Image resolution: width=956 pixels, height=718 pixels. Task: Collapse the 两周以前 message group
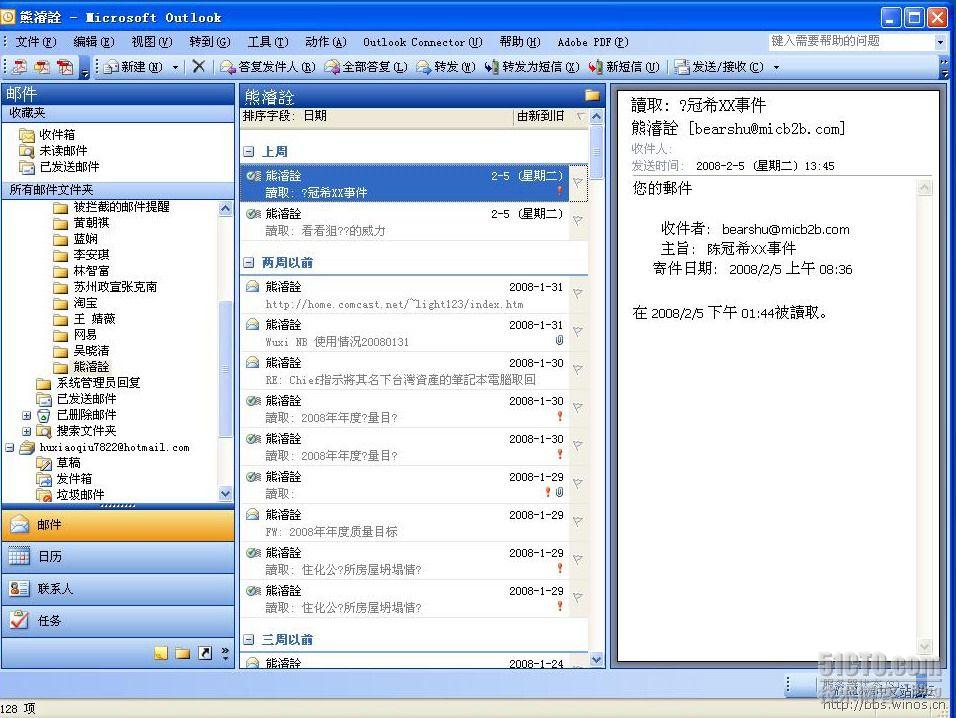point(249,263)
